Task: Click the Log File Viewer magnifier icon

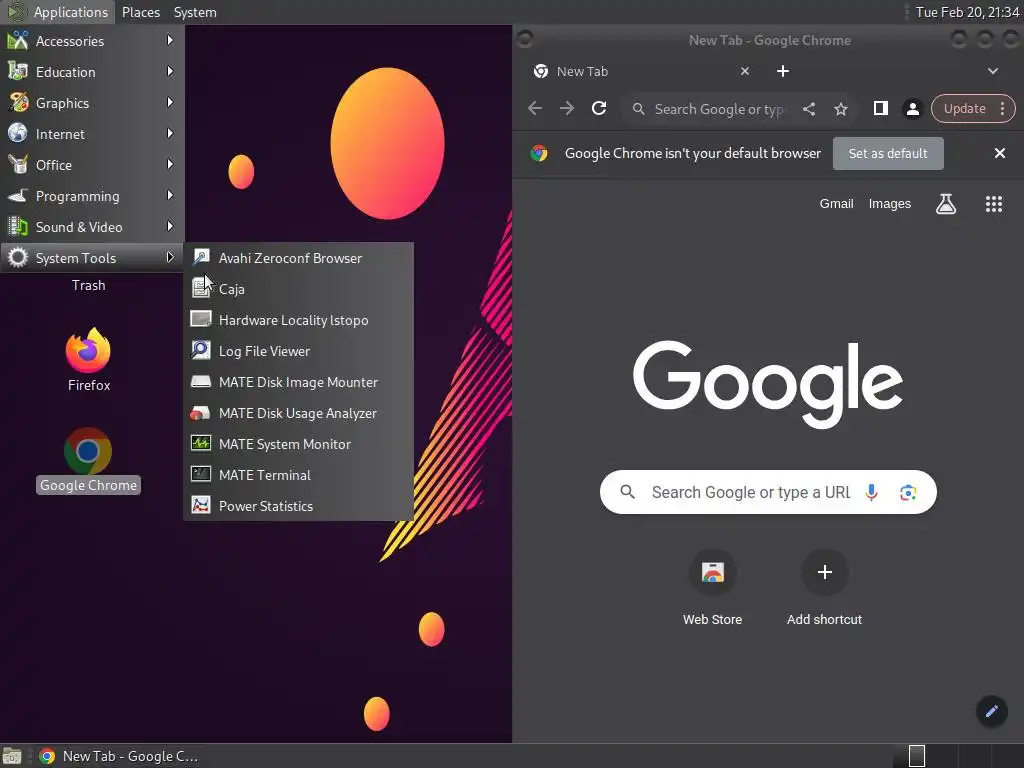Action: pyautogui.click(x=200, y=350)
